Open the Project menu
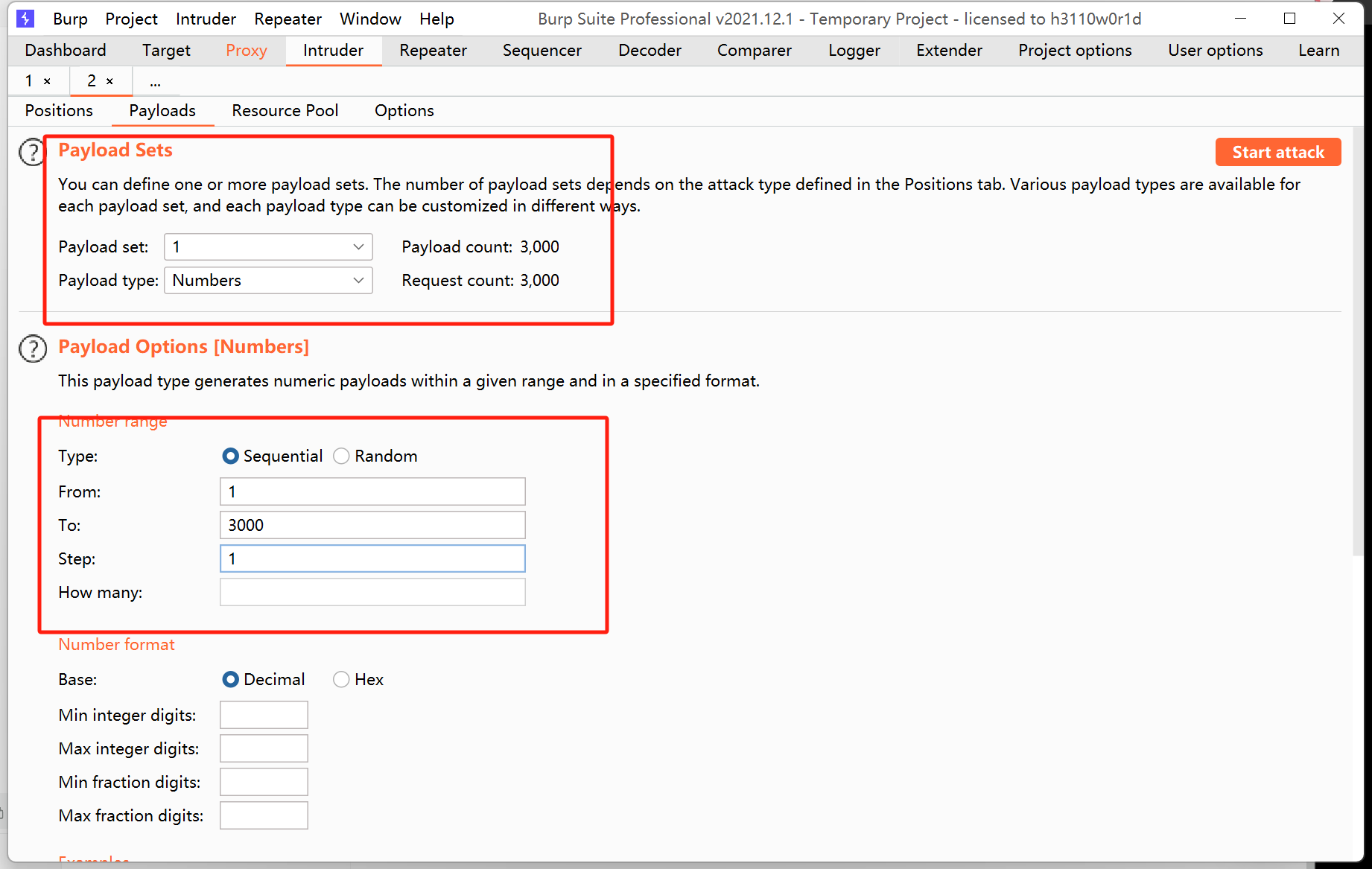The height and width of the screenshot is (869, 1372). tap(131, 19)
